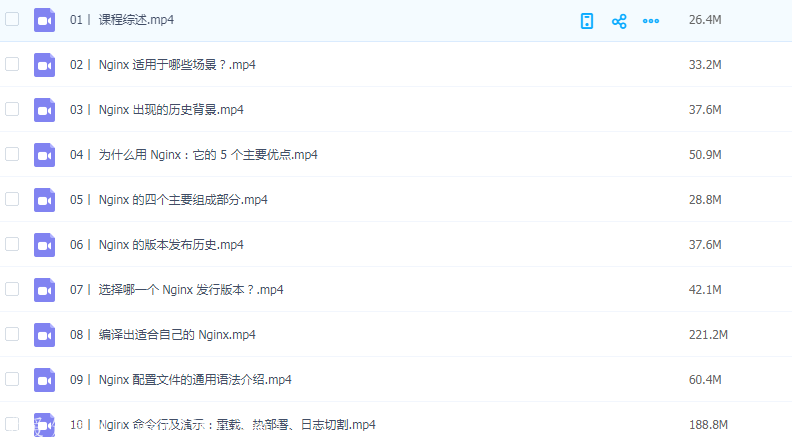The image size is (792, 443).
Task: Select checkbox of 02 Nginx 适用于哪些场景
Action: [x=12, y=64]
